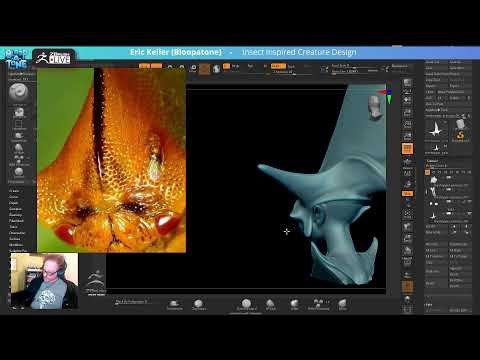This screenshot has width=480, height=360.
Task: Click the head-shaped icon at right shelf bottom
Action: click(407, 299)
